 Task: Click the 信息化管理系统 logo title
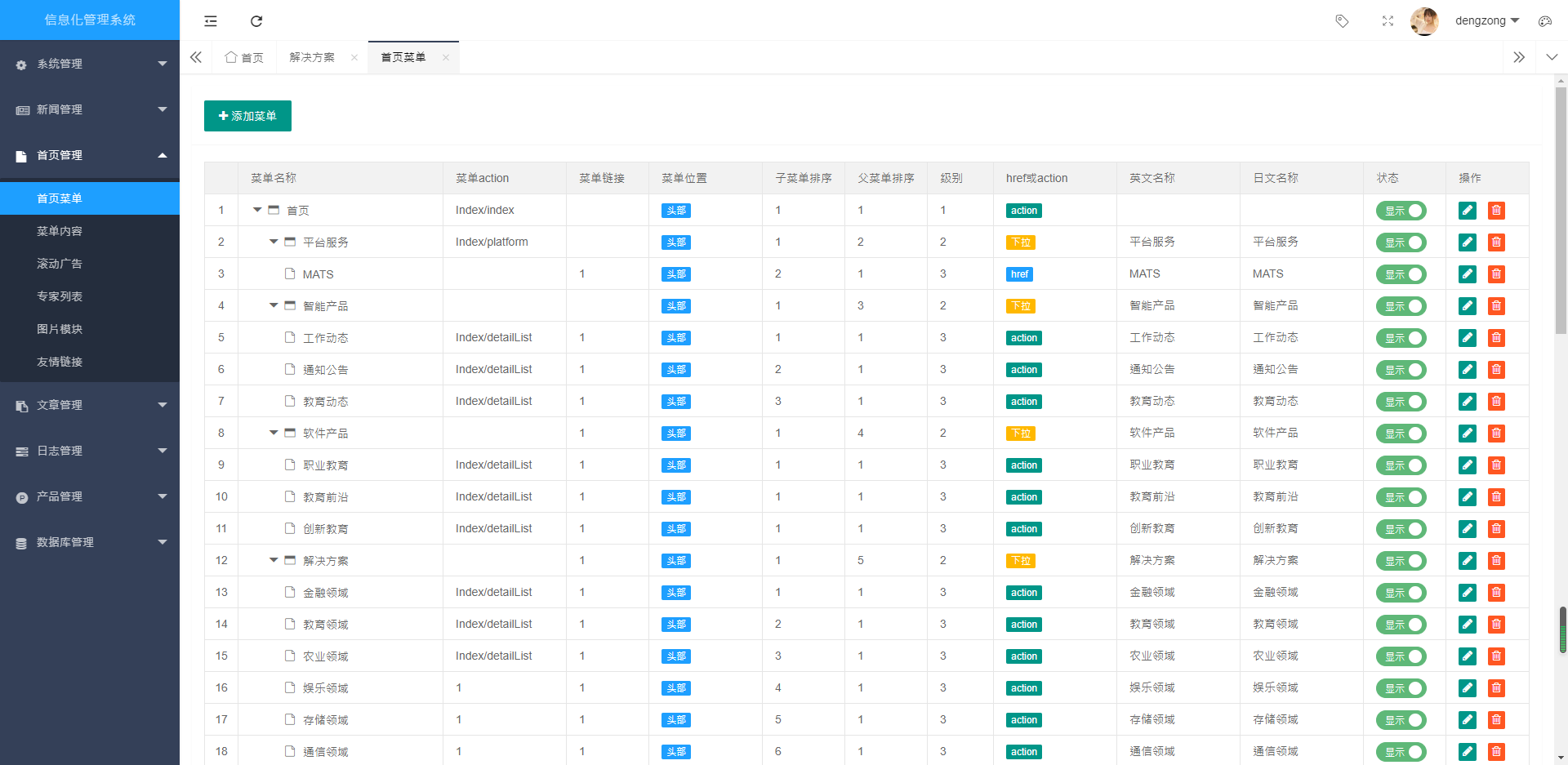[90, 20]
